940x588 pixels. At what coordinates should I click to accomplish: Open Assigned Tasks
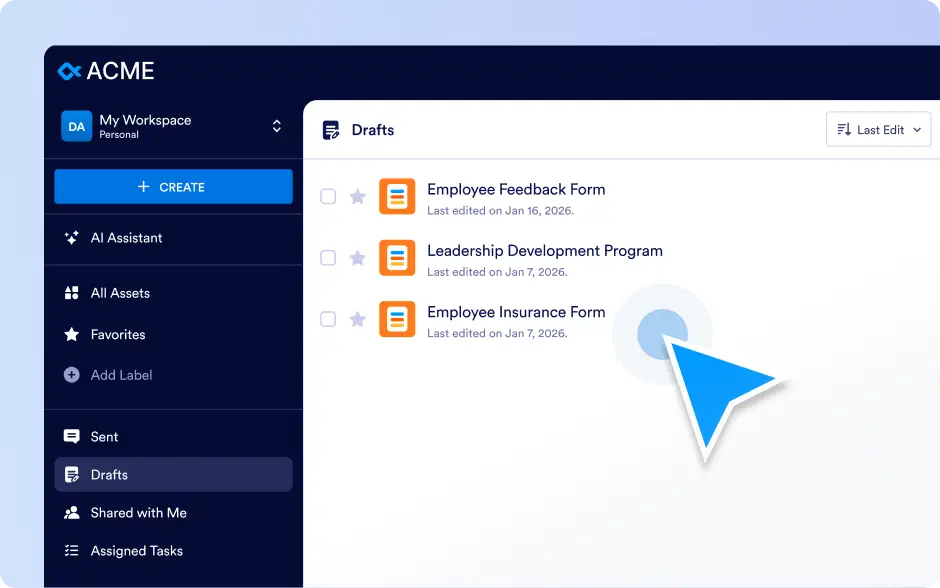pyautogui.click(x=173, y=551)
